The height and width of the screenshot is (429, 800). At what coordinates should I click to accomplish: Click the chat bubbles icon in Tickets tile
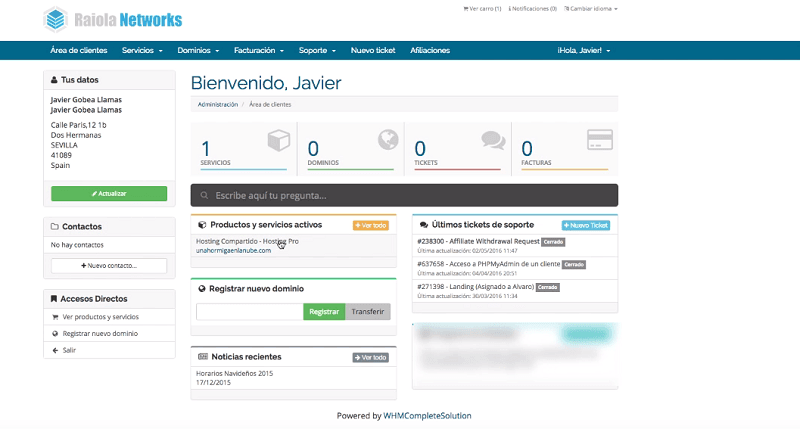493,140
